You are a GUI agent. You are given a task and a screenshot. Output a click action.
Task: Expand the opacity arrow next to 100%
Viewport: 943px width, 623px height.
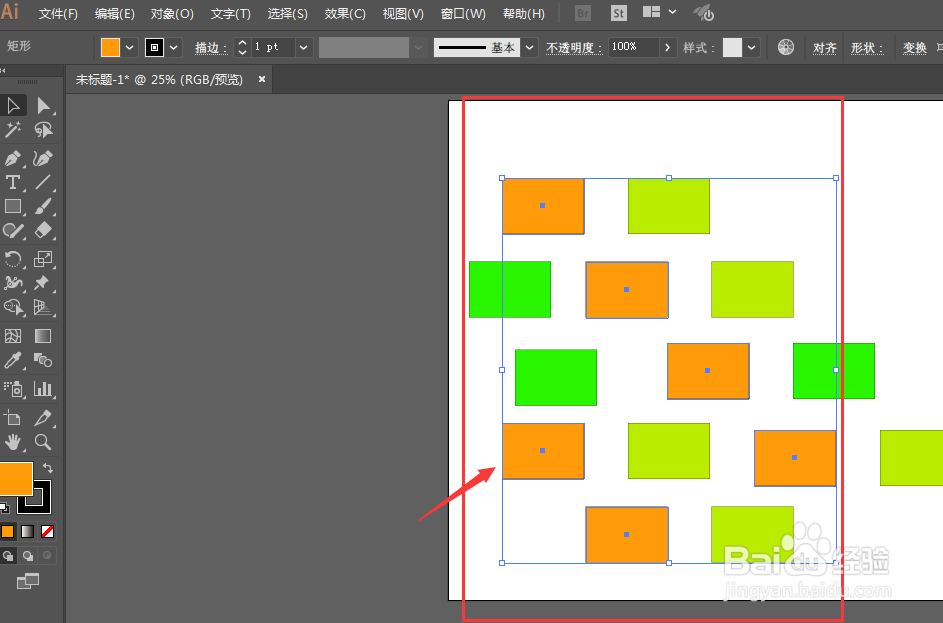667,48
